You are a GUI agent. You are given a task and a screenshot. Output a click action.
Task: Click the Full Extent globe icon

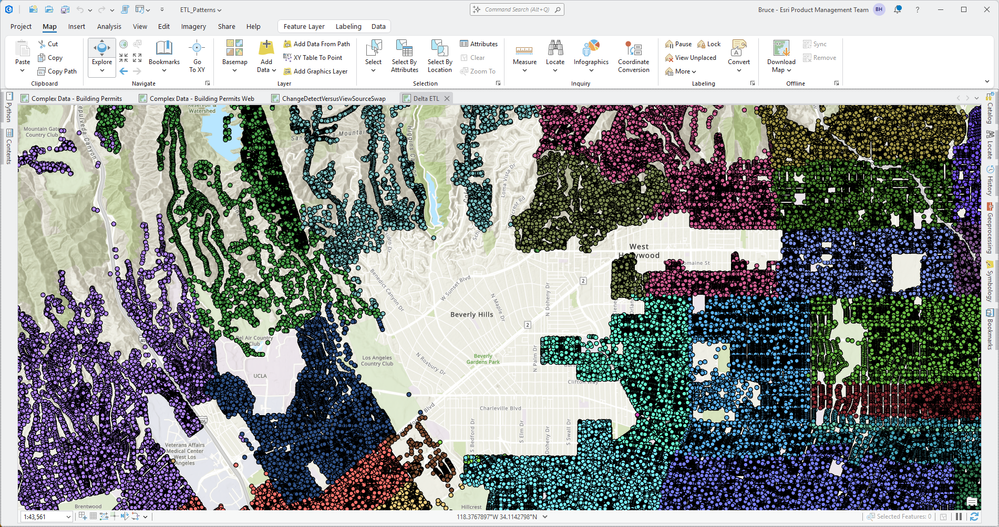(124, 44)
